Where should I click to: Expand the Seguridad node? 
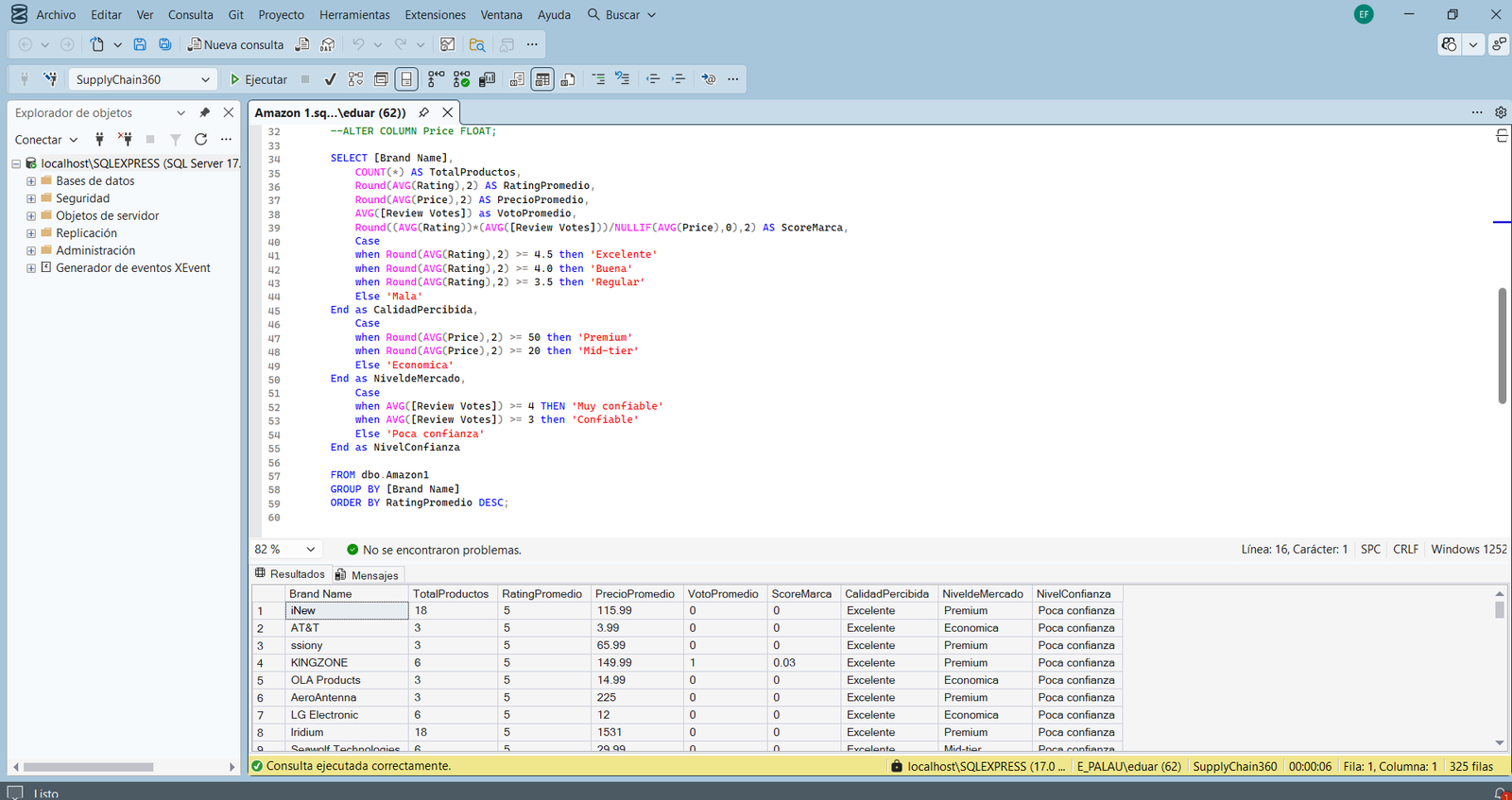click(x=31, y=198)
